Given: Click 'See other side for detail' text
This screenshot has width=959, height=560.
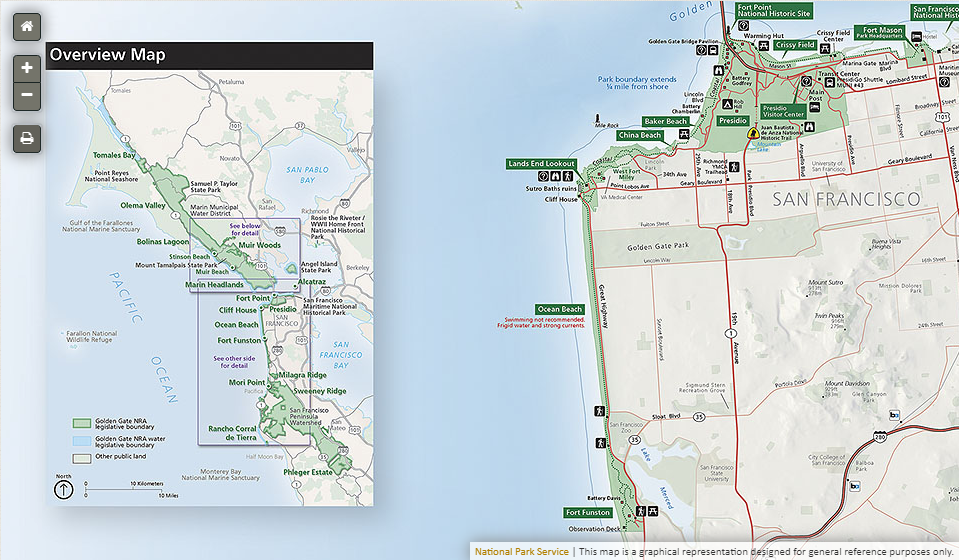Looking at the screenshot, I should (x=234, y=362).
